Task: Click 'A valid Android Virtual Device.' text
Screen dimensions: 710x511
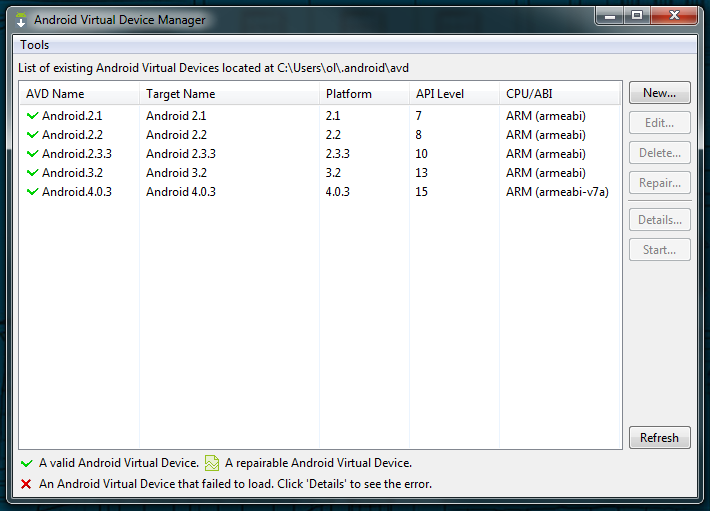Action: (x=119, y=463)
